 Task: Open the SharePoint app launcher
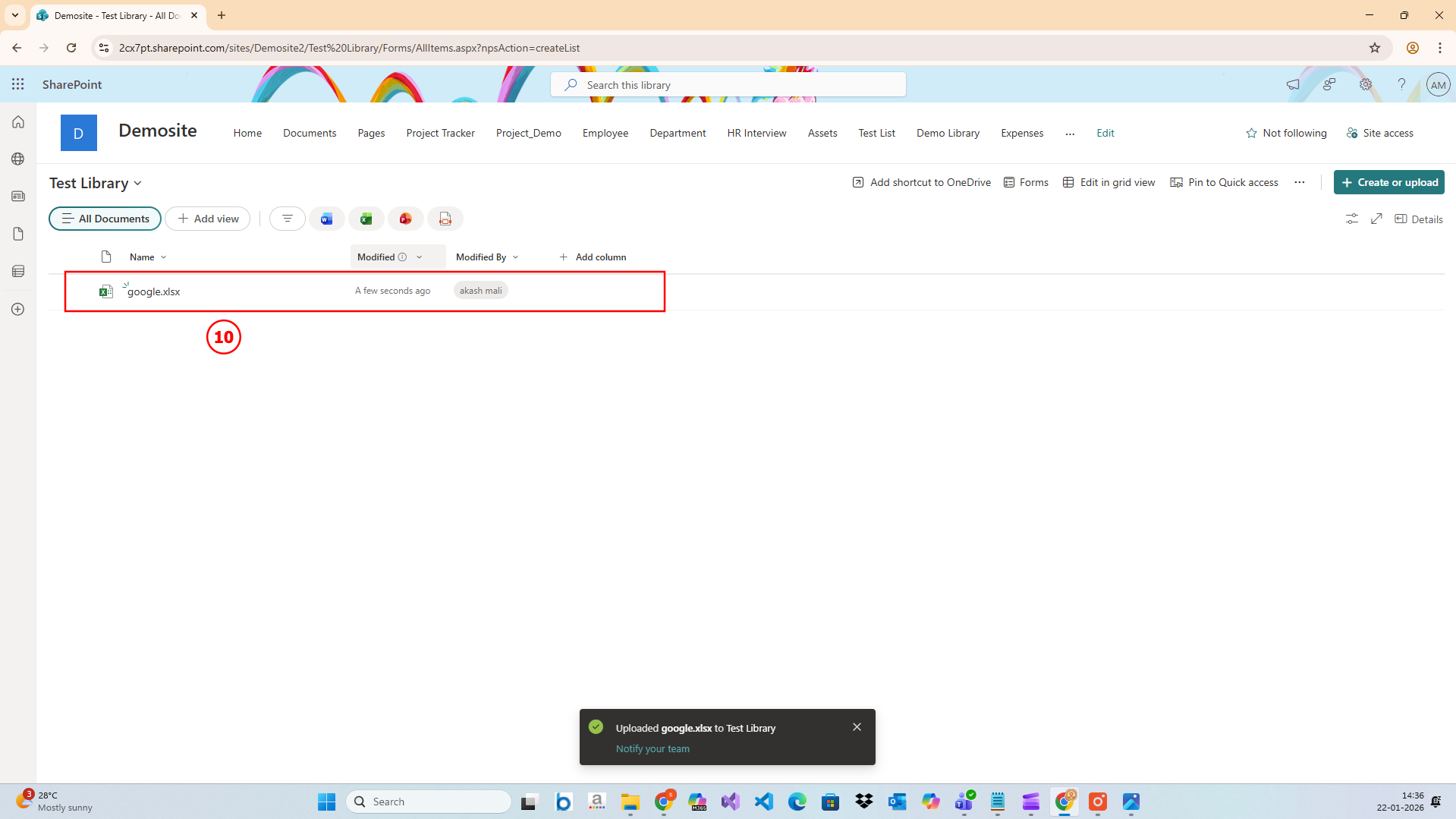18,84
